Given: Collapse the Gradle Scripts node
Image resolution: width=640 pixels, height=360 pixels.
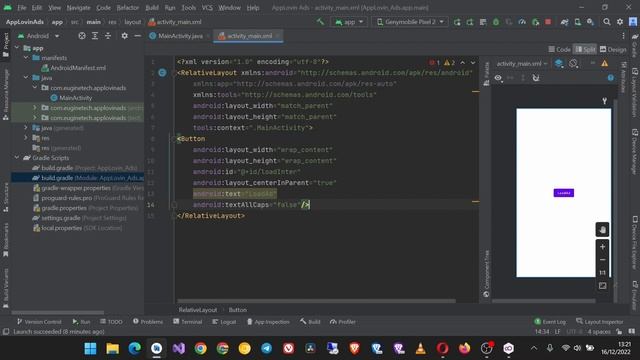Looking at the screenshot, I should click(x=17, y=158).
